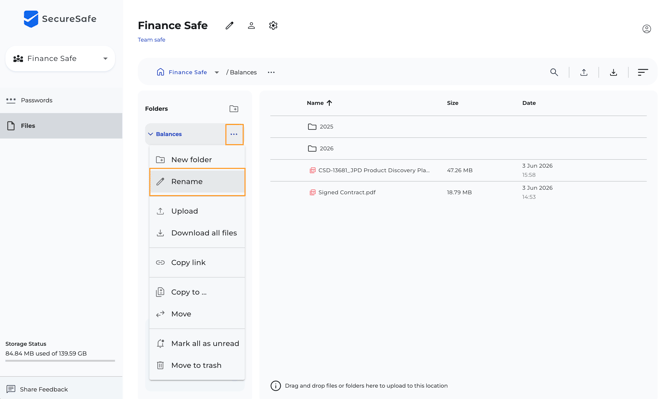Click the 84.84 MB used storage text
Viewport: 670px width, 399px height.
click(x=46, y=353)
